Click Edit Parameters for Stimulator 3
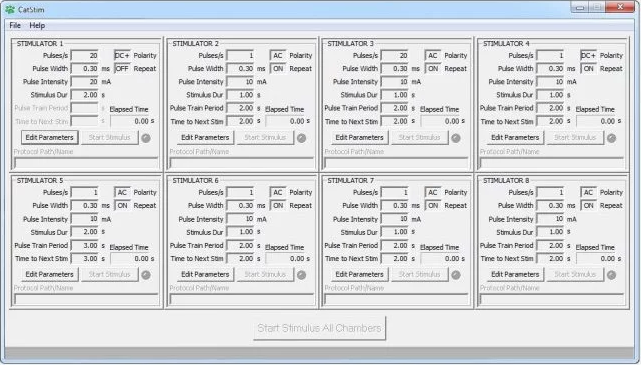Viewport: 641px width, 365px height. (x=359, y=137)
